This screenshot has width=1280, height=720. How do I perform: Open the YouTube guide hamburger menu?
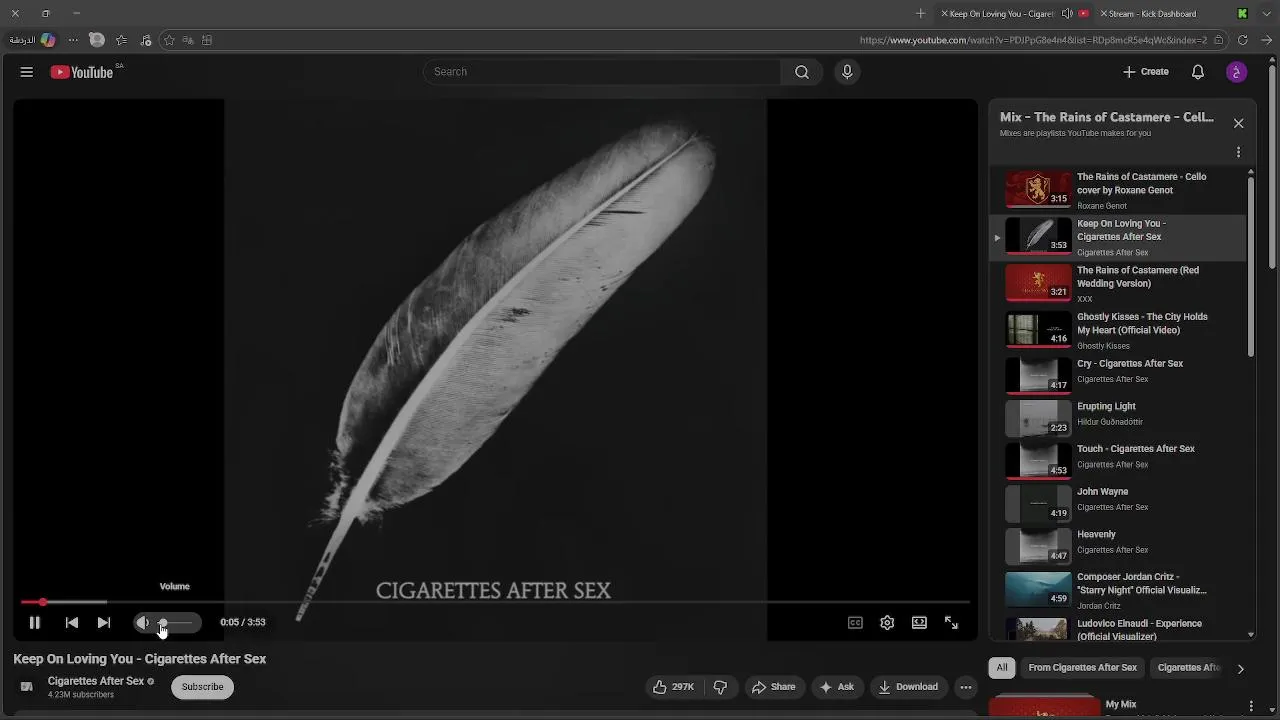27,72
